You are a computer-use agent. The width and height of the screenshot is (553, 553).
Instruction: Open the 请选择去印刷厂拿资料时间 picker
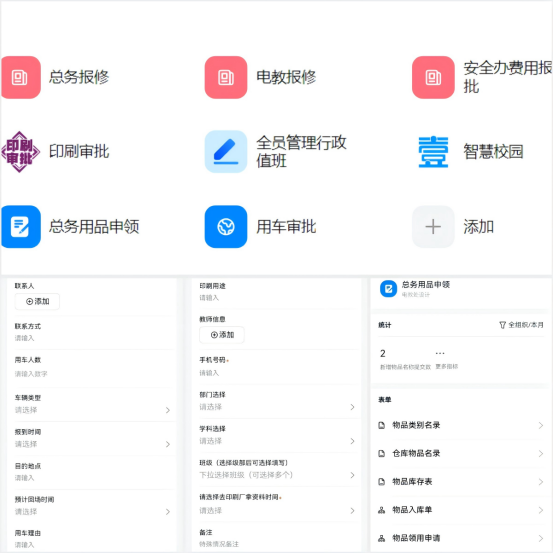coord(277,504)
